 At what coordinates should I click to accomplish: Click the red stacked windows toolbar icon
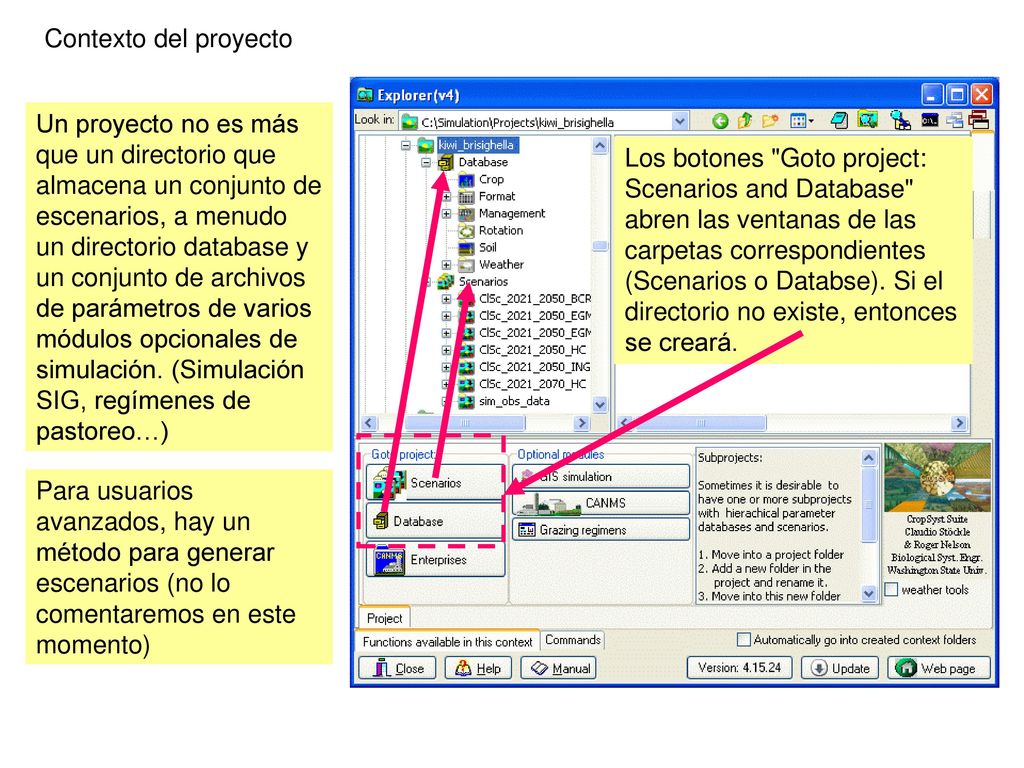978,120
